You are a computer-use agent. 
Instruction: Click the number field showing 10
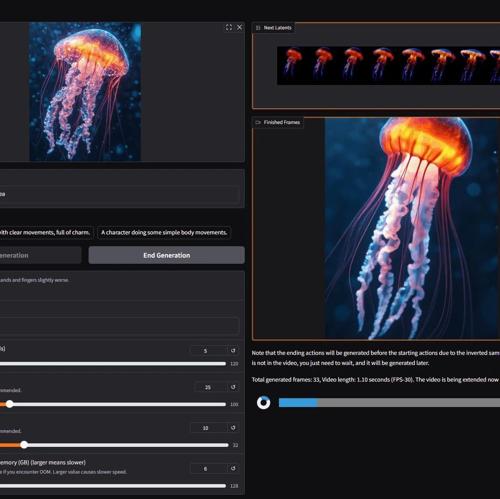(209, 428)
